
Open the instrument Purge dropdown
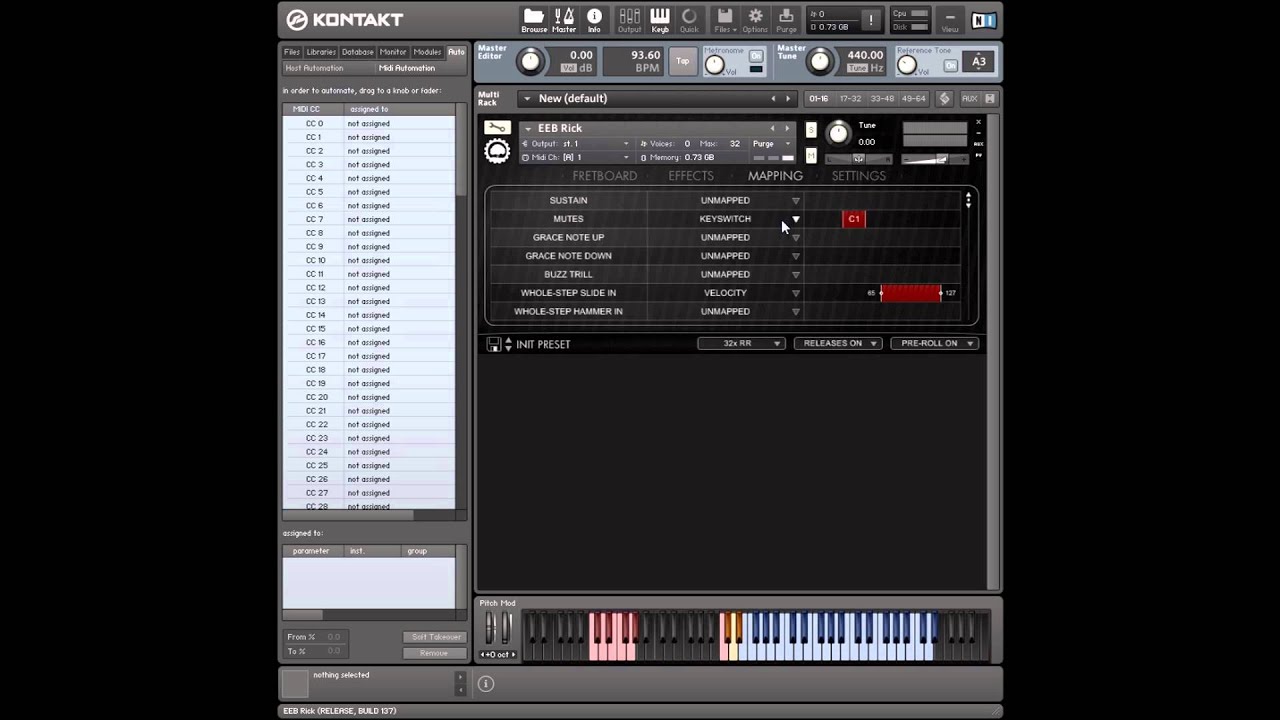(771, 144)
